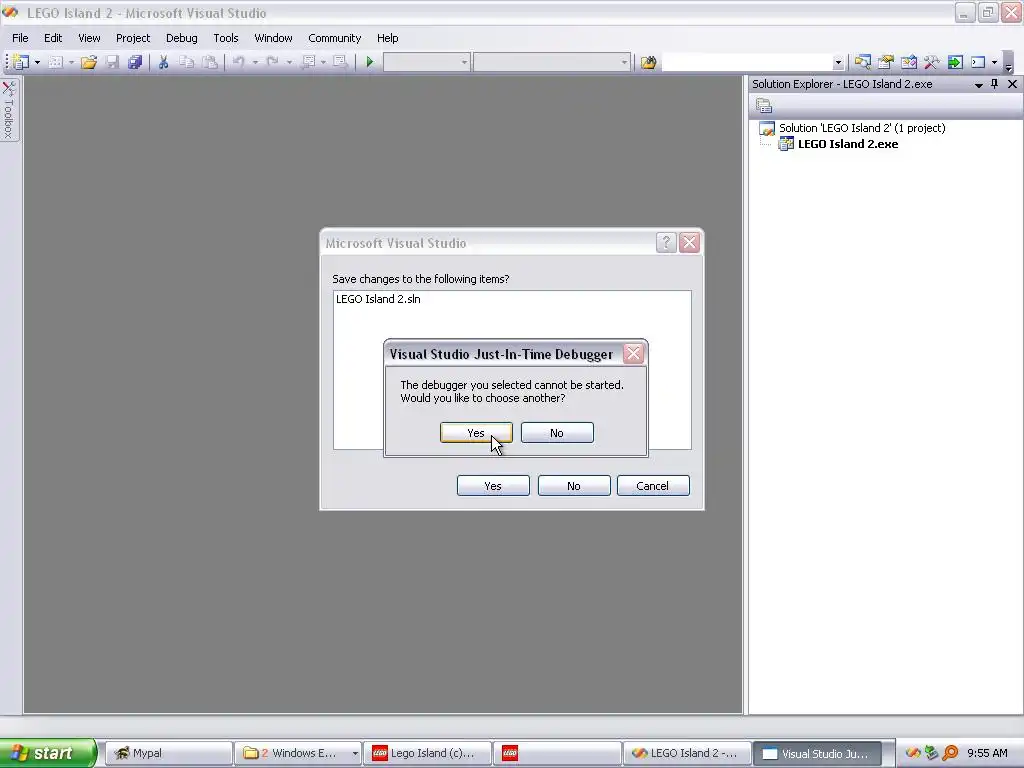Click the New Project toolbar icon
This screenshot has width=1024, height=768.
[21, 62]
